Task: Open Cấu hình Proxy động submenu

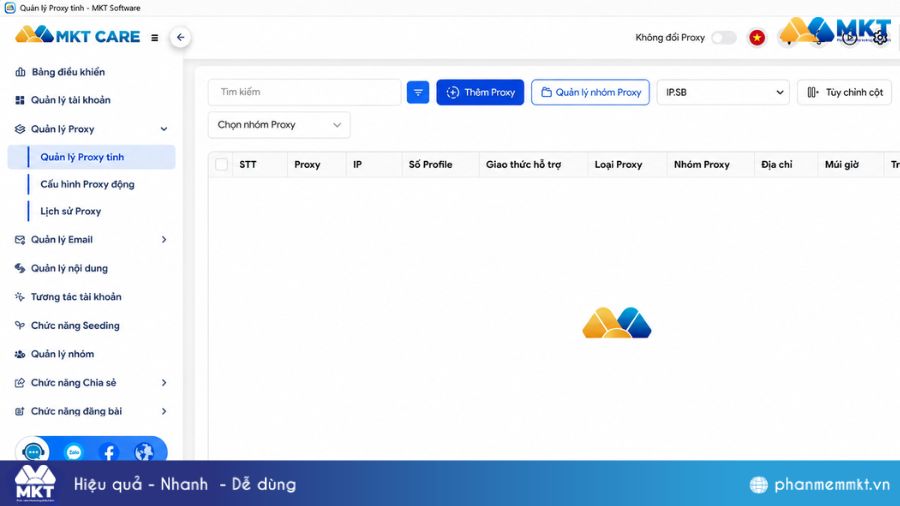Action: point(87,184)
